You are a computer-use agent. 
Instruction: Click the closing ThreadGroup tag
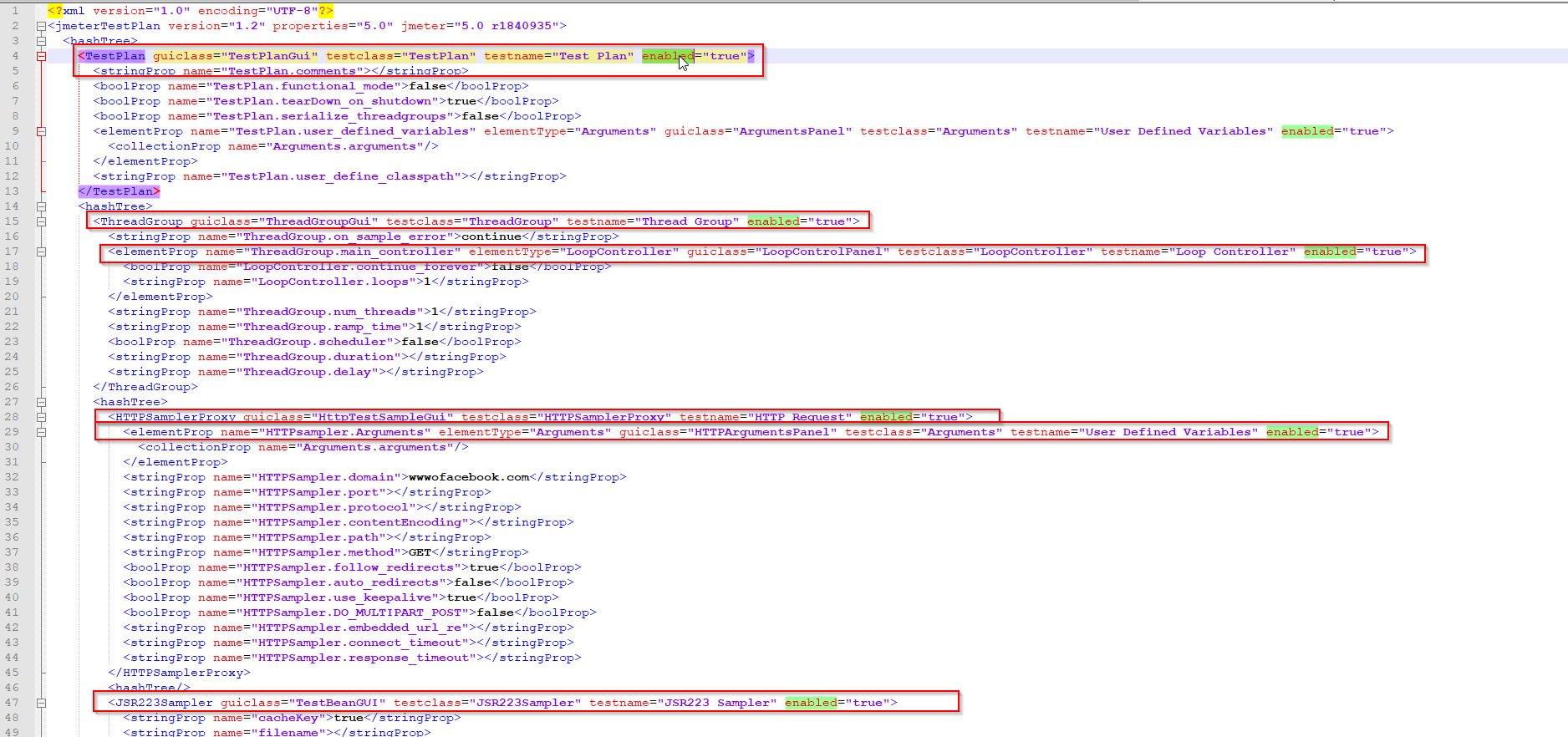pos(145,387)
